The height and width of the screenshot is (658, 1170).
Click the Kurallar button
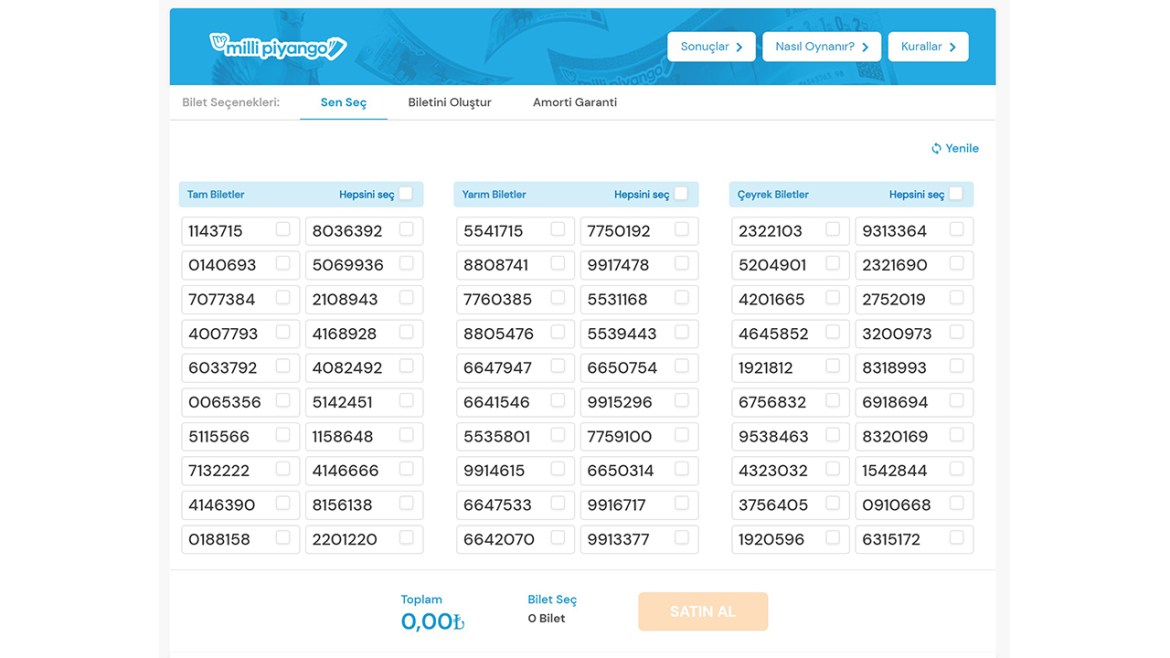click(927, 47)
